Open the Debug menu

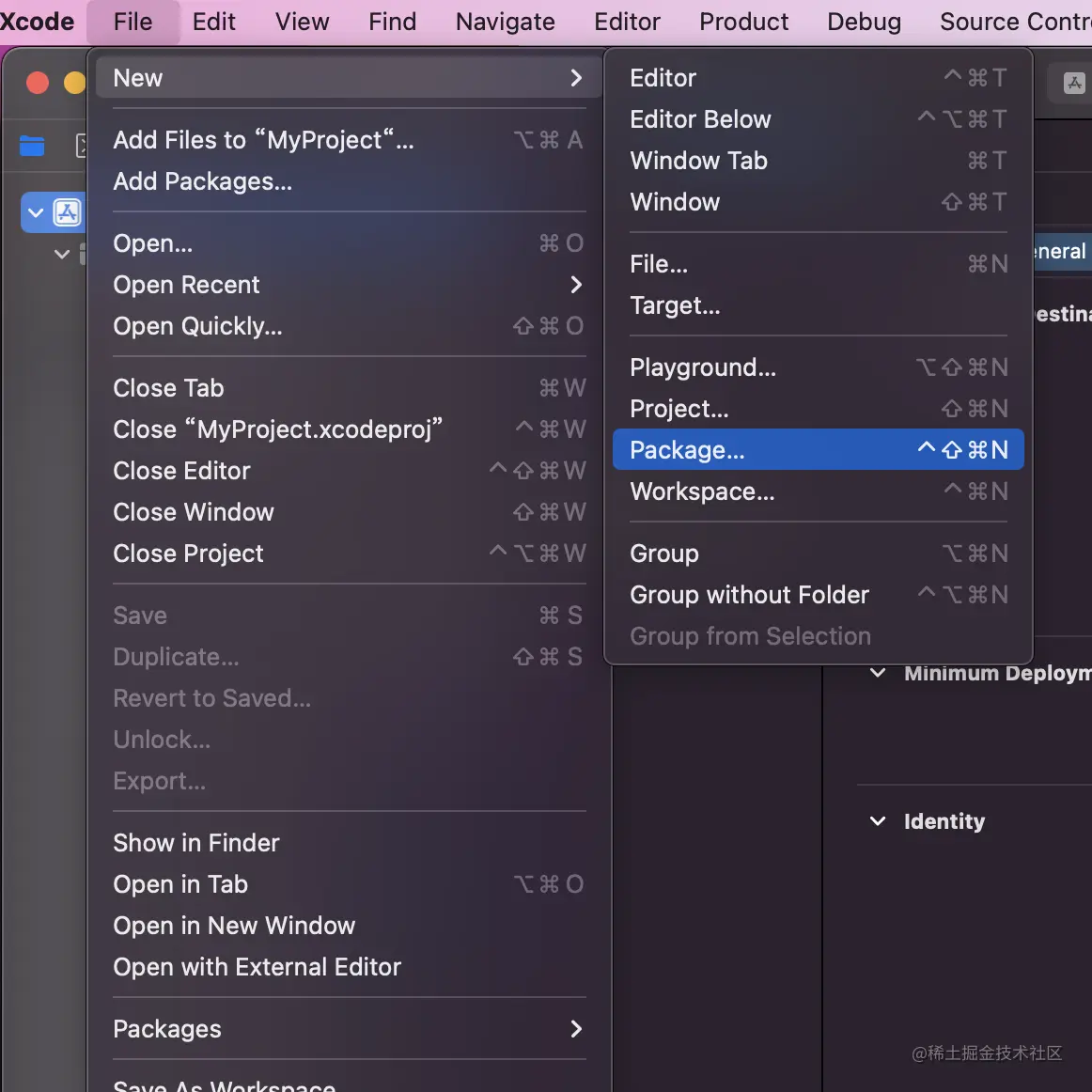point(864,22)
